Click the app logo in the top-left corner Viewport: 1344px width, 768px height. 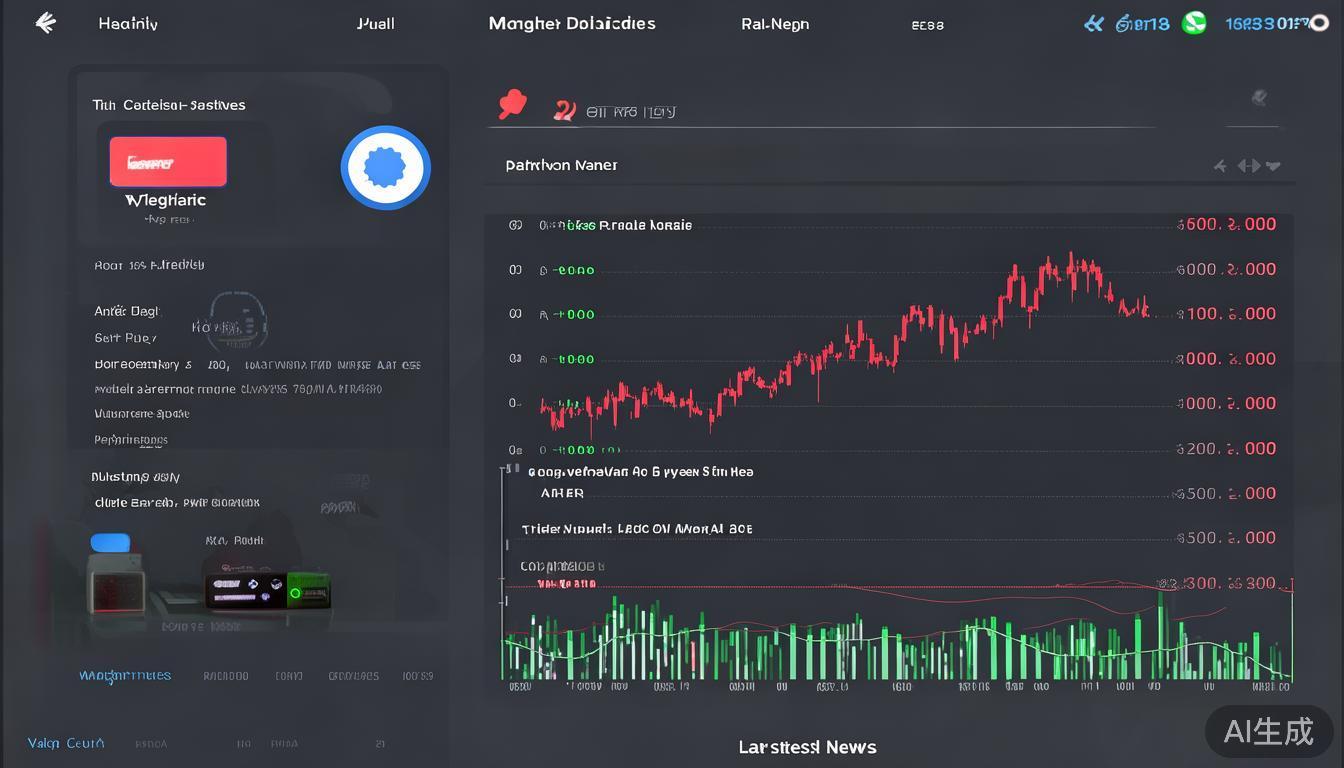pos(45,23)
